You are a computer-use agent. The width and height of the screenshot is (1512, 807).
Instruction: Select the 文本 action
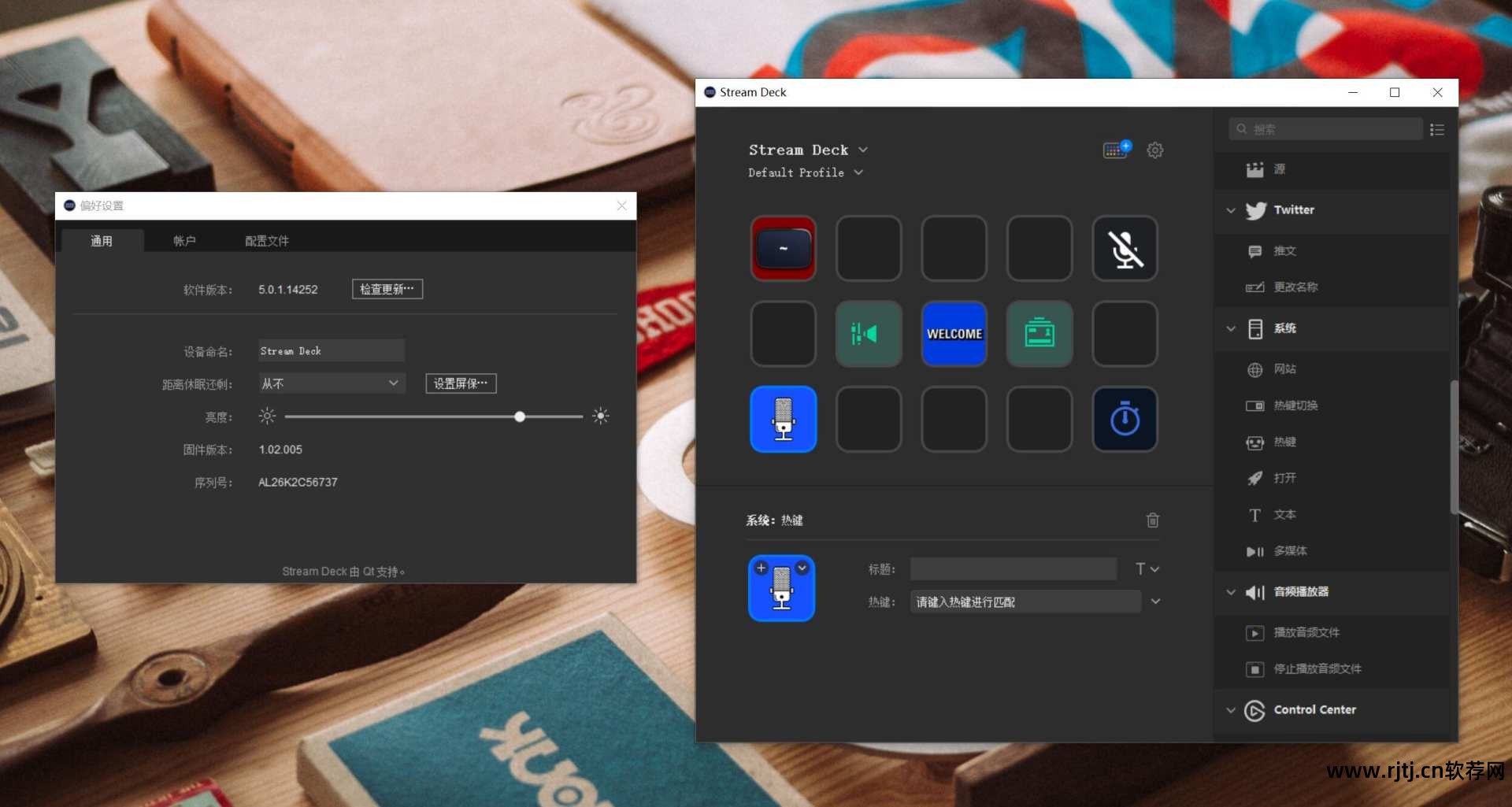coord(1332,514)
